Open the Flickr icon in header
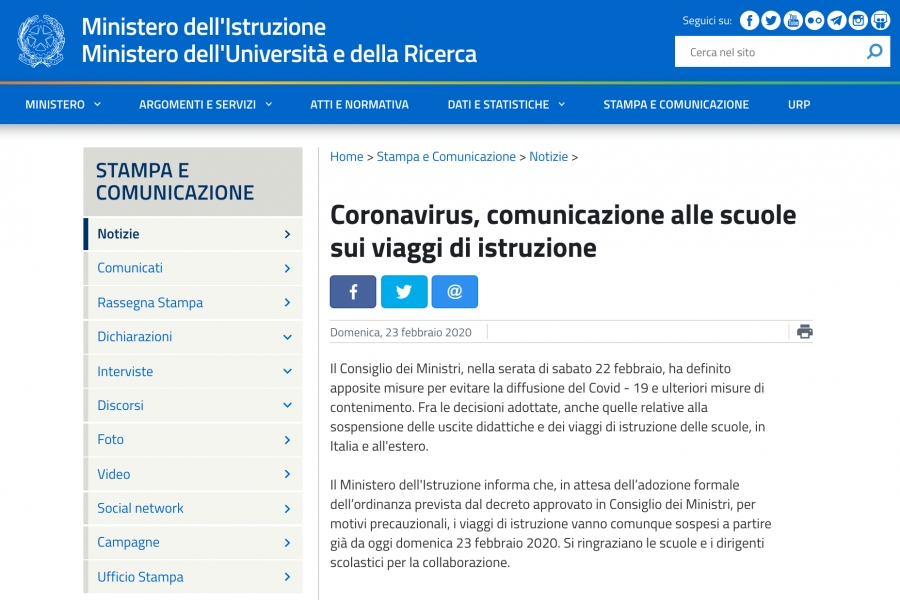Image resolution: width=900 pixels, height=600 pixels. tap(815, 20)
